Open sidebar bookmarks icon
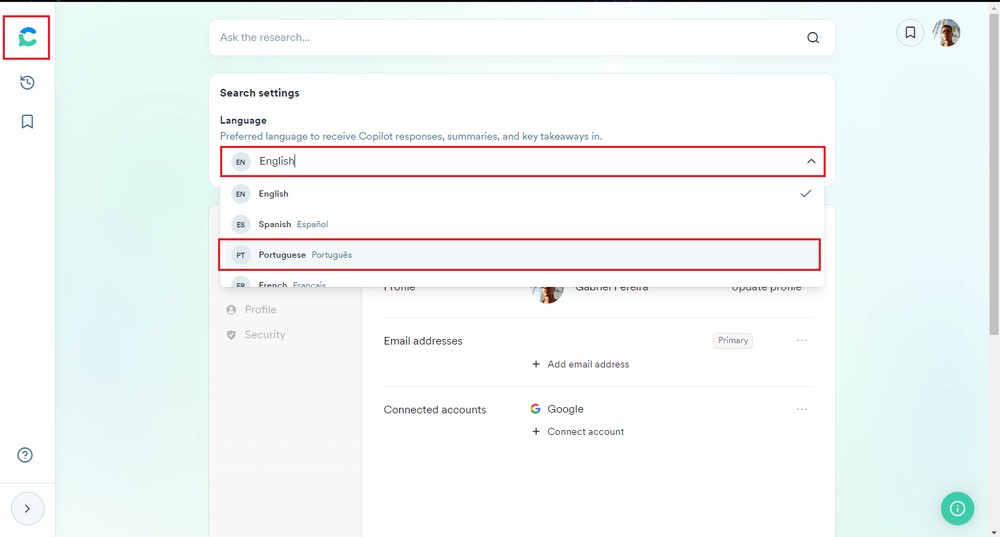 (27, 122)
